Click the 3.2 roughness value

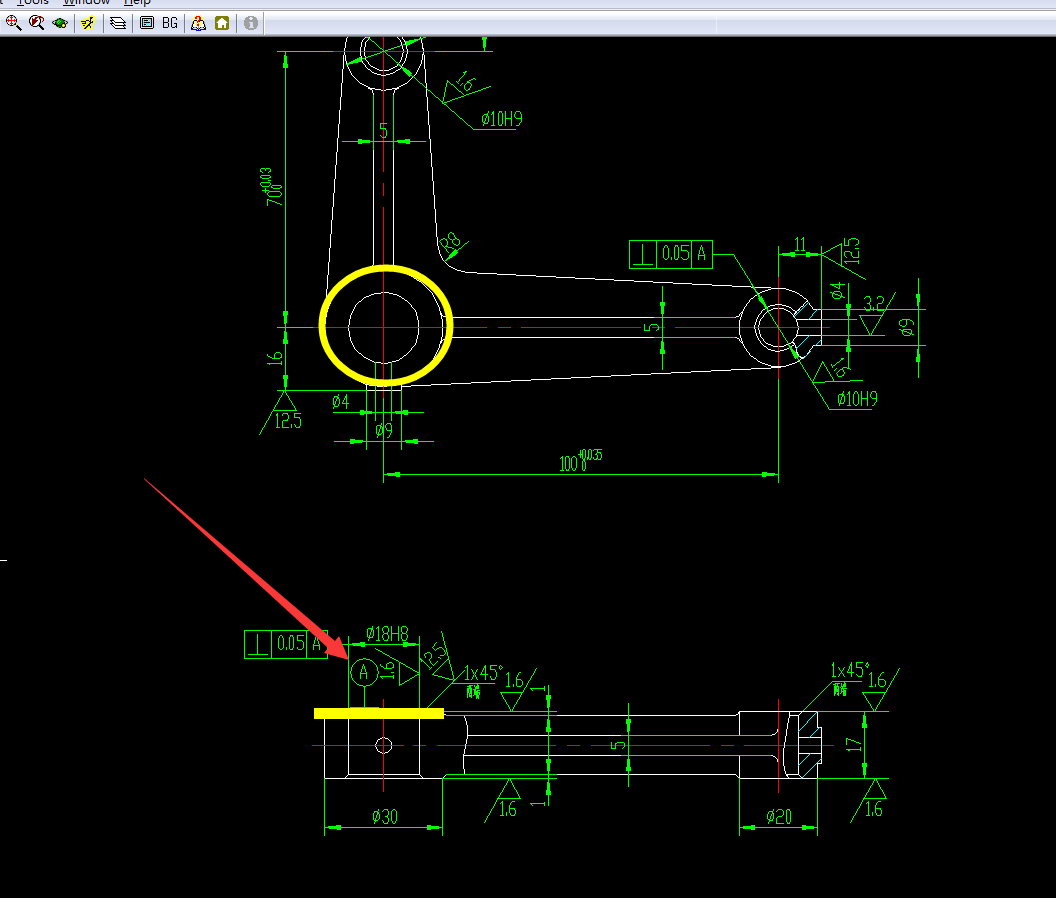coord(873,303)
